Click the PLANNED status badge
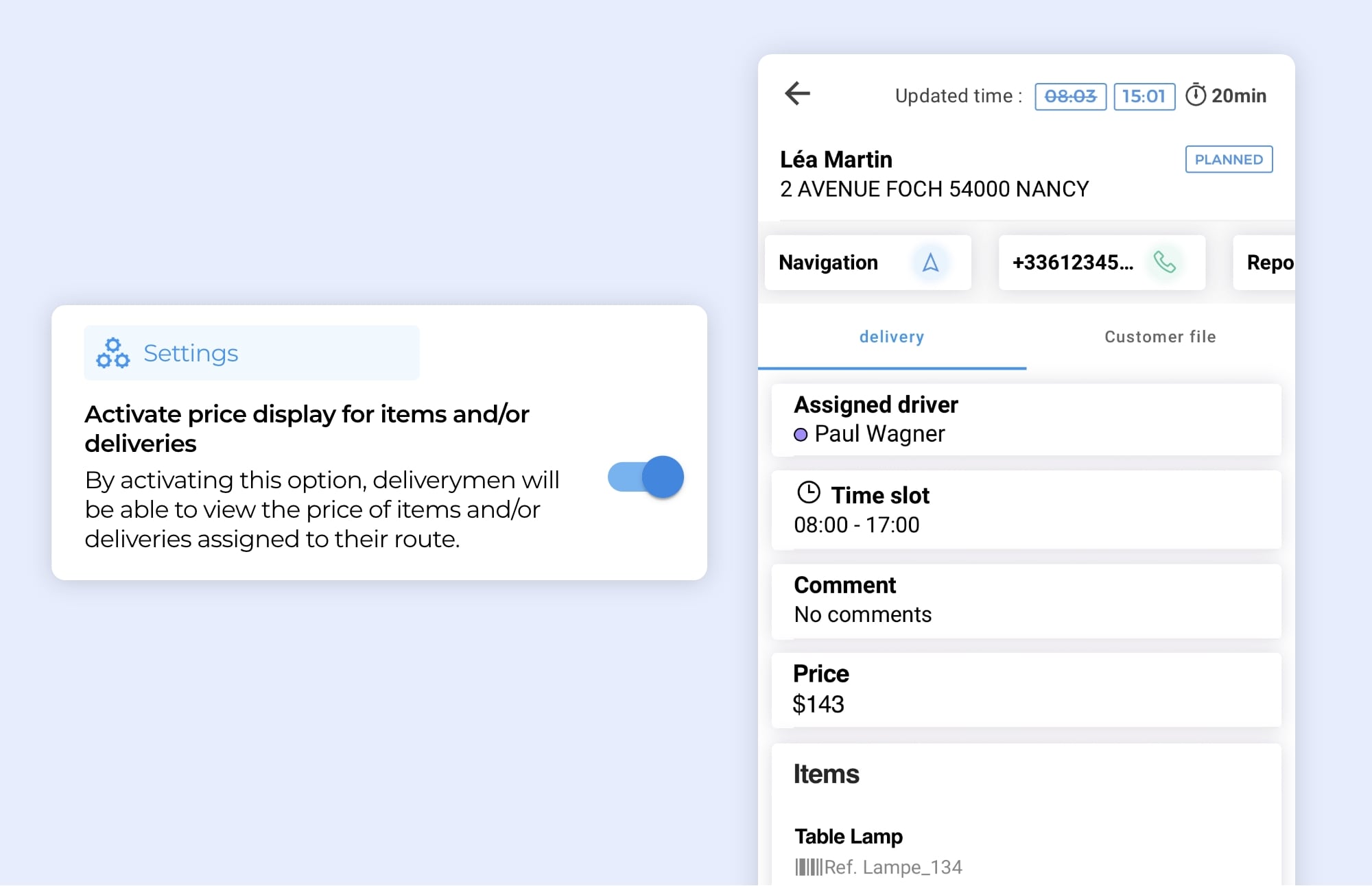1372x886 pixels. pyautogui.click(x=1228, y=159)
